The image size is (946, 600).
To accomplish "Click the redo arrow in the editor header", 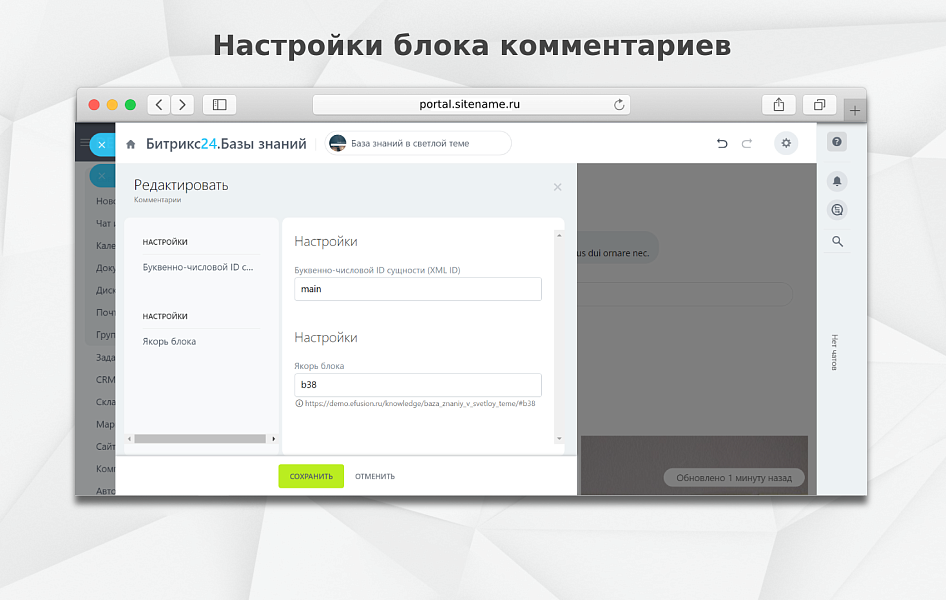I will 747,143.
